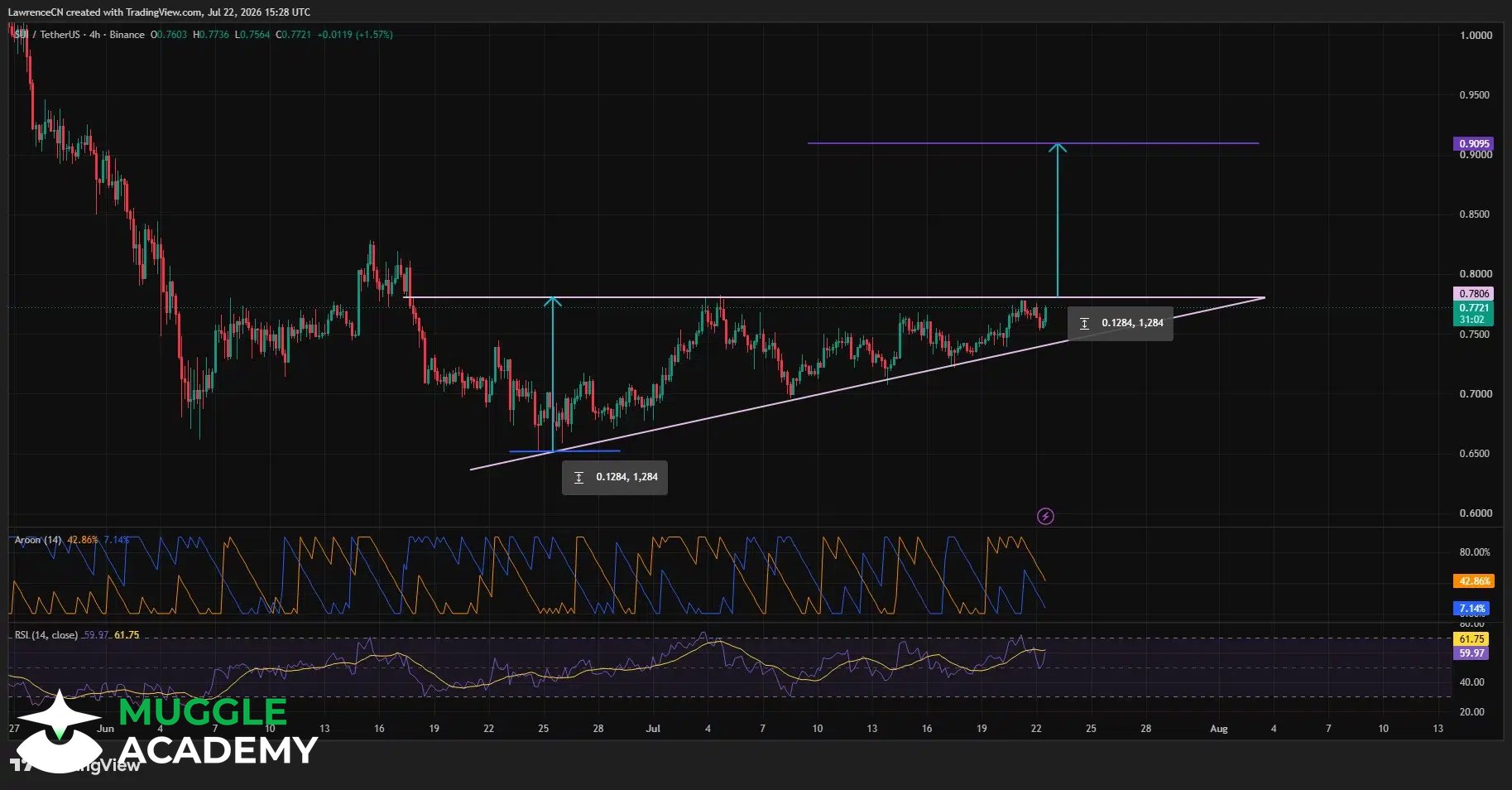This screenshot has height=790, width=1512.
Task: Click the 0.9500 price scale label
Action: 1474,95
